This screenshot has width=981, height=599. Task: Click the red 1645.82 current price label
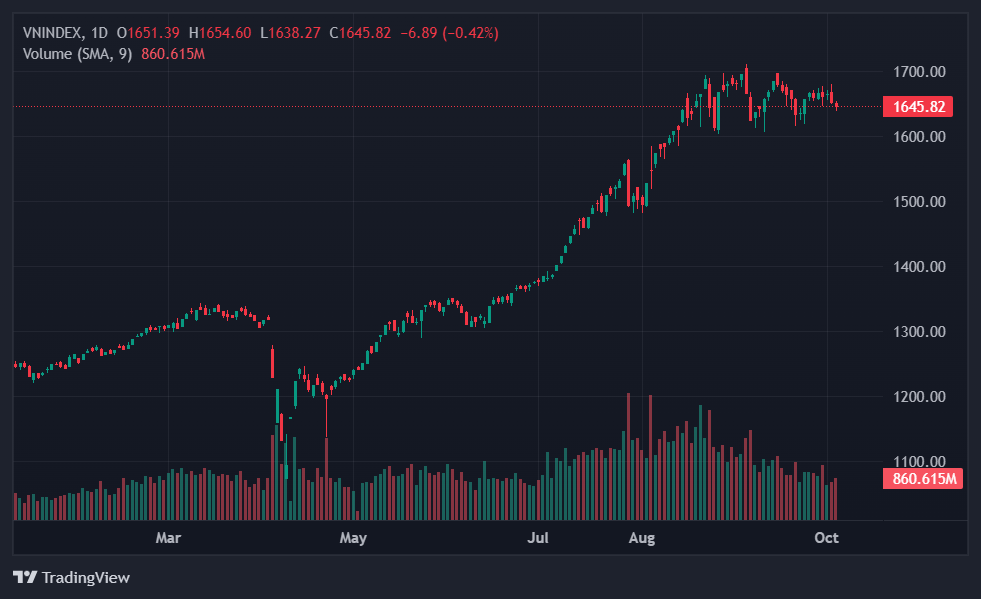[x=917, y=106]
